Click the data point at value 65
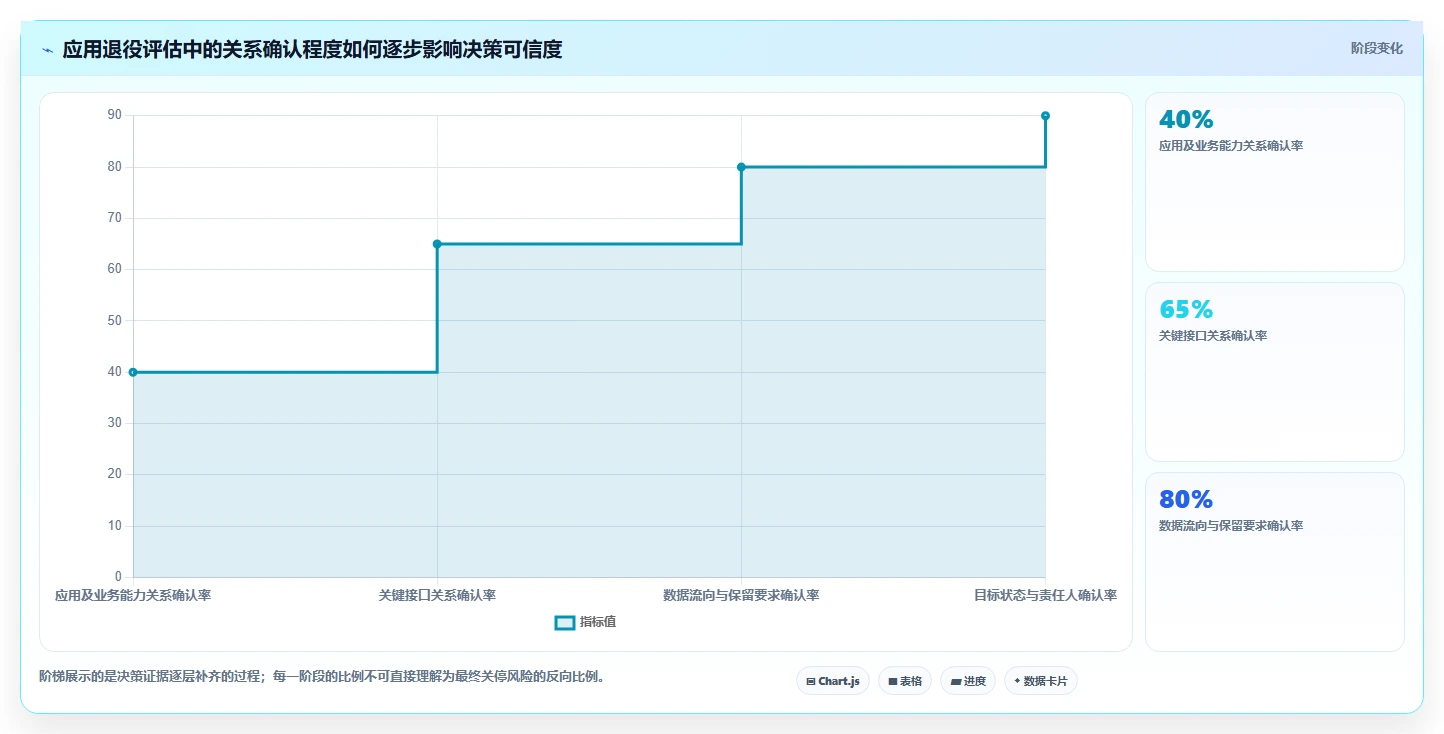The image size is (1444, 734). tap(437, 244)
